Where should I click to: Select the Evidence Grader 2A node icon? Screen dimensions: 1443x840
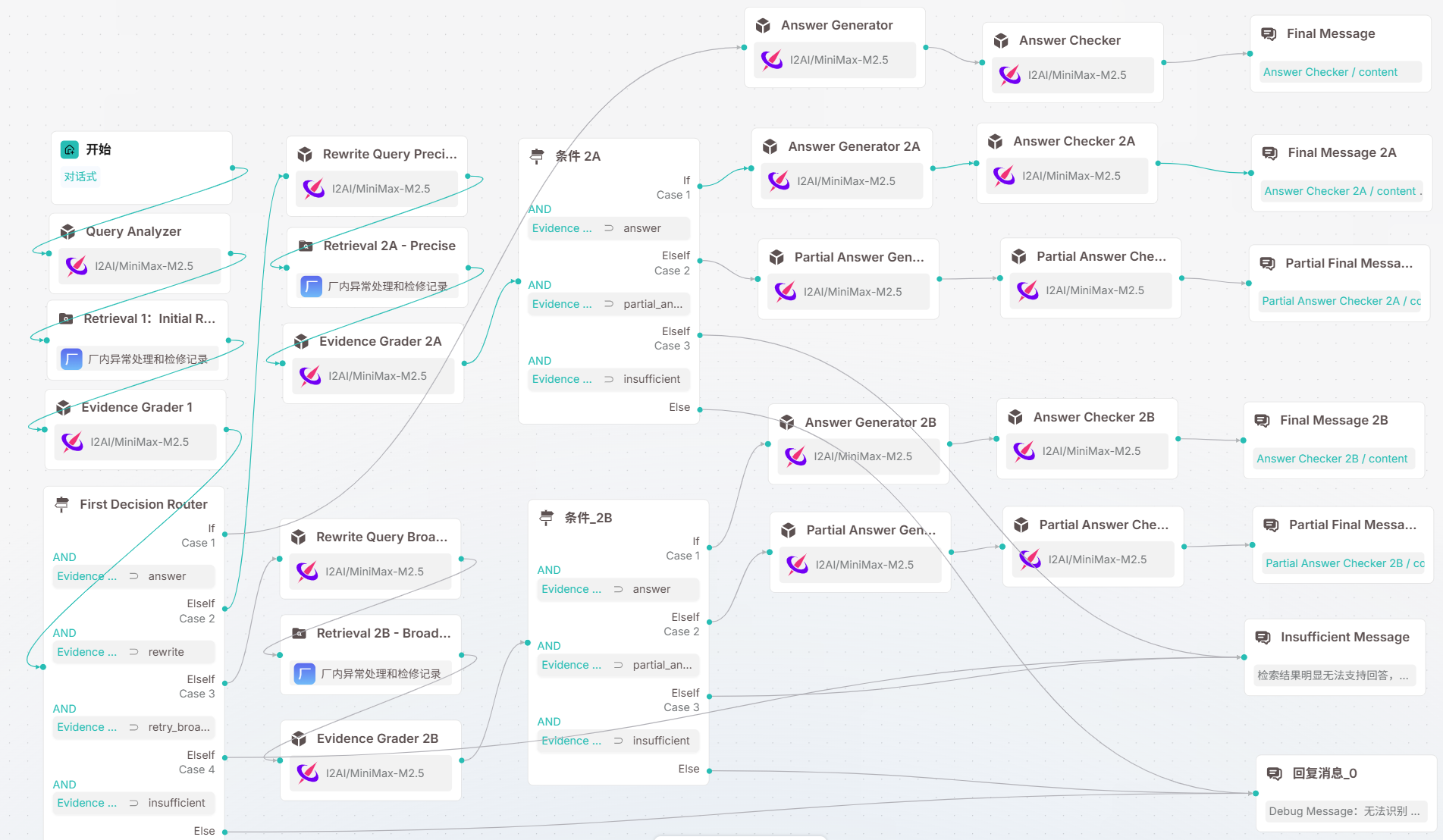301,341
